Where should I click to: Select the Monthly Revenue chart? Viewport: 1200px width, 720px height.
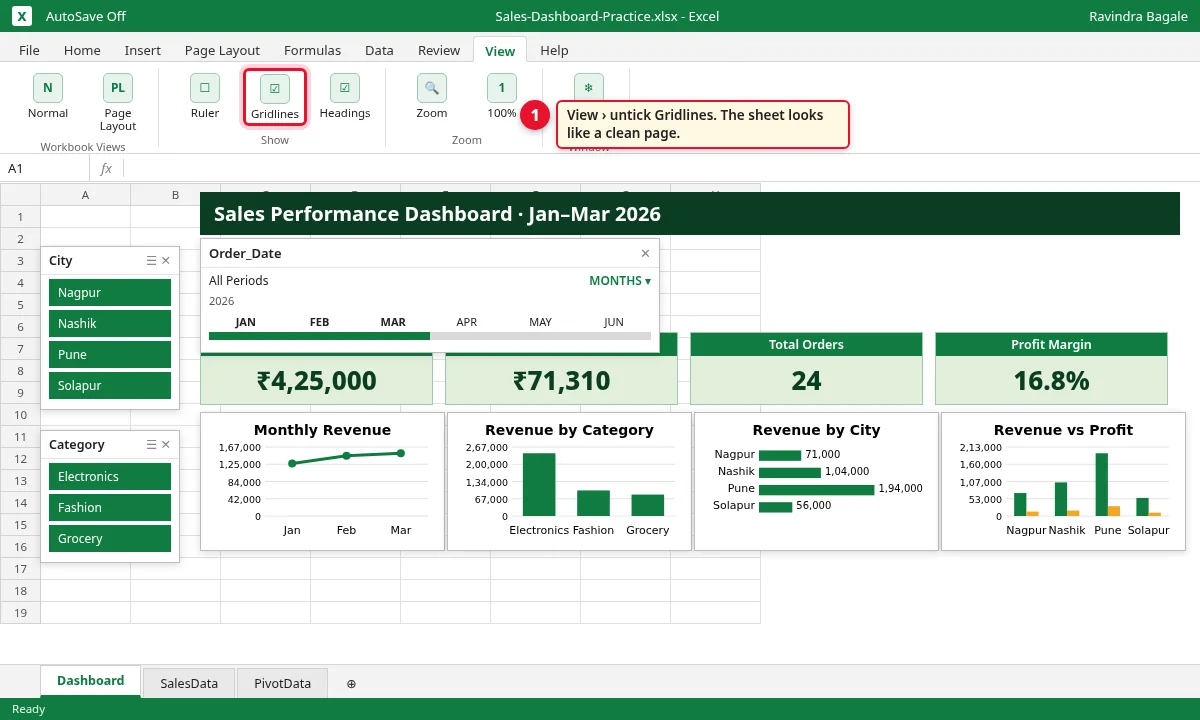pyautogui.click(x=322, y=481)
